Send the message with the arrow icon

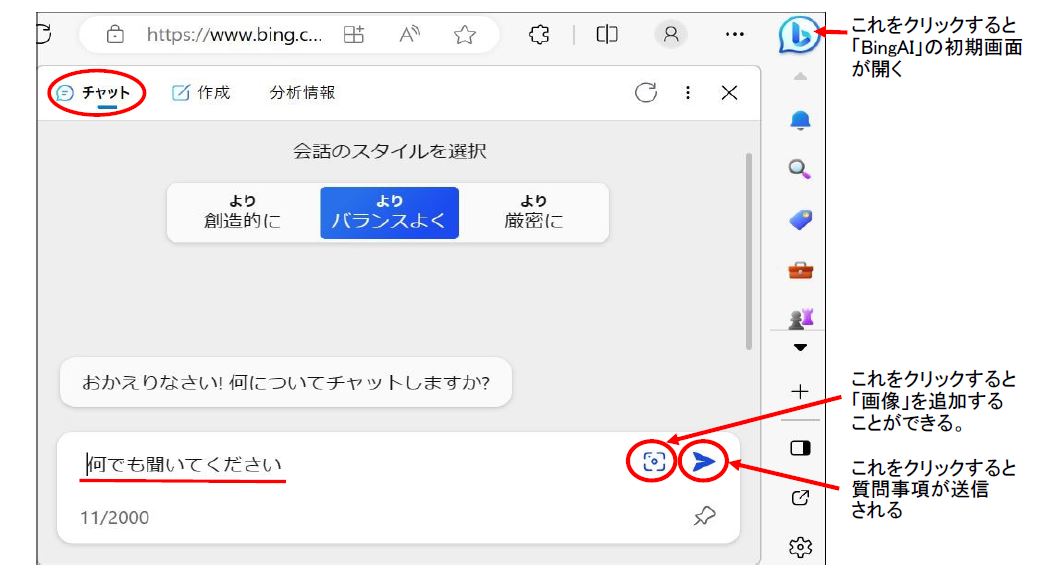pos(704,461)
